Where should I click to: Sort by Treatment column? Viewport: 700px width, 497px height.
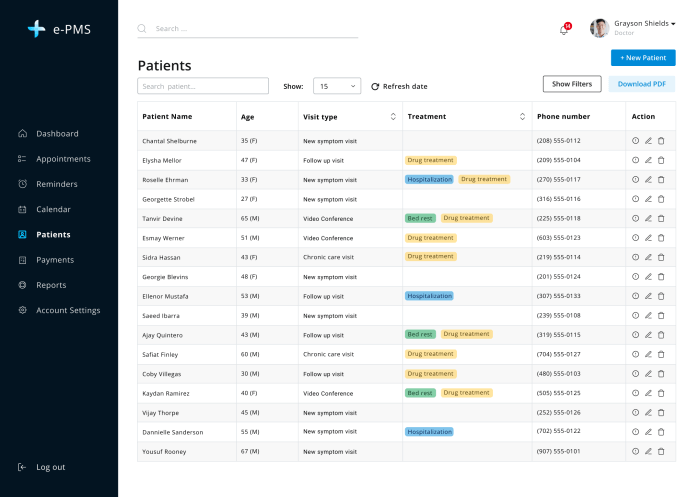(522, 117)
